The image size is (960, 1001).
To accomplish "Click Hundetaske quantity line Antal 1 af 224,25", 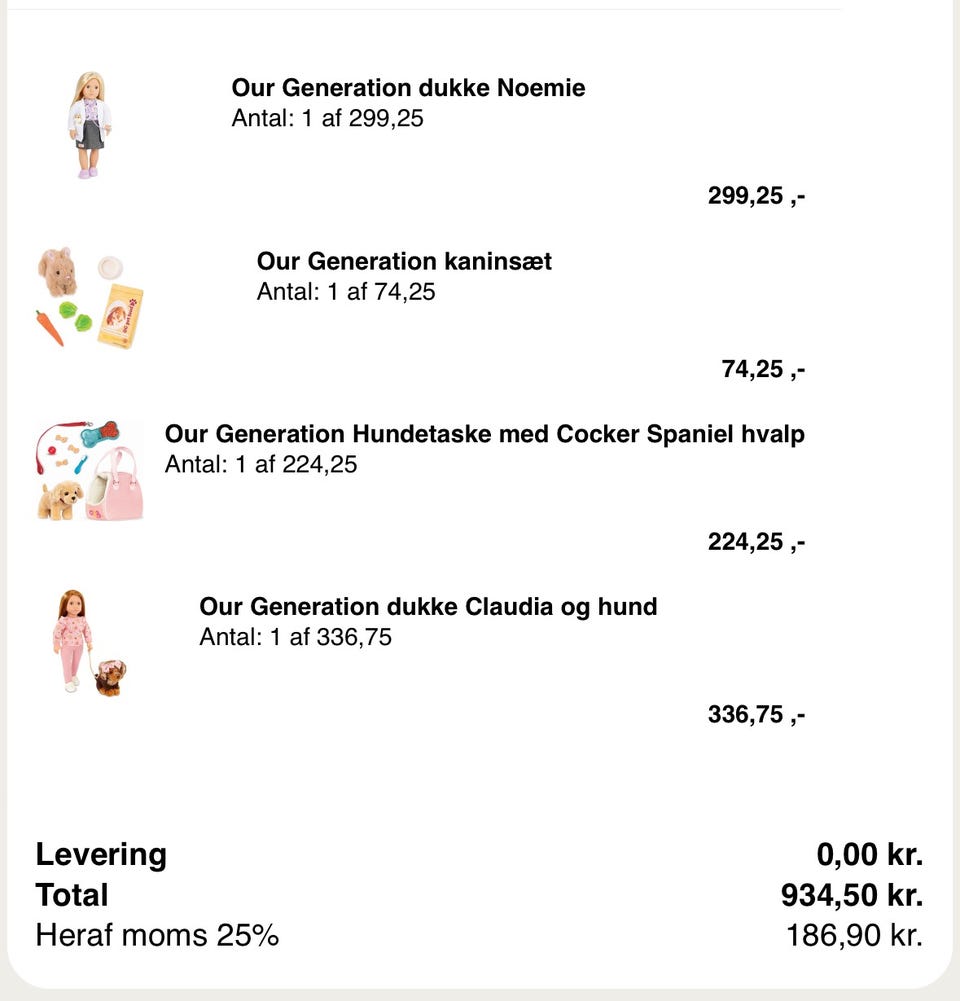I will click(x=261, y=465).
